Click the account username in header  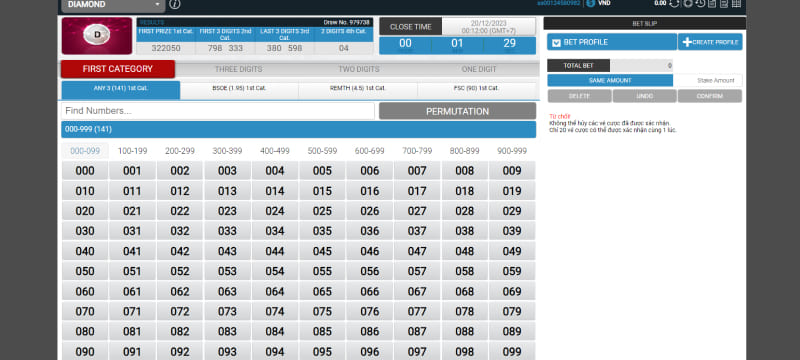coord(558,3)
